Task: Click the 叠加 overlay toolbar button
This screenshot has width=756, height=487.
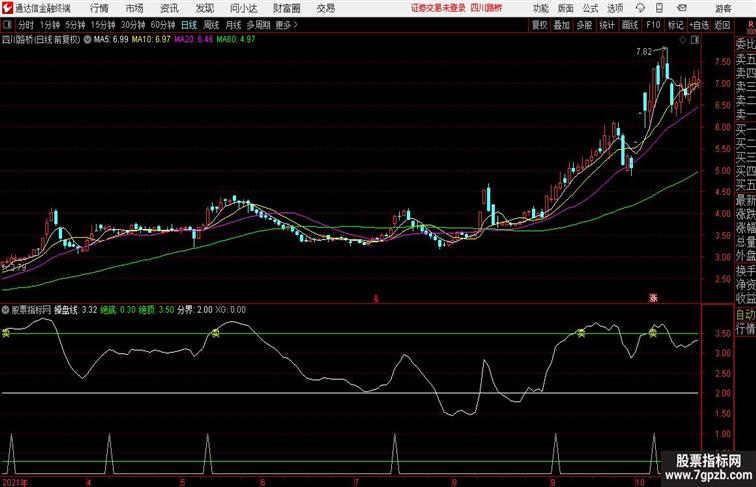Action: coord(562,25)
